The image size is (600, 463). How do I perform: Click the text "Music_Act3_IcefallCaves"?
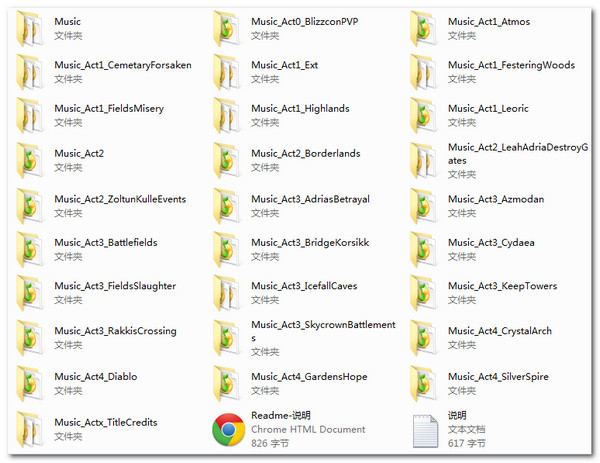(x=304, y=286)
